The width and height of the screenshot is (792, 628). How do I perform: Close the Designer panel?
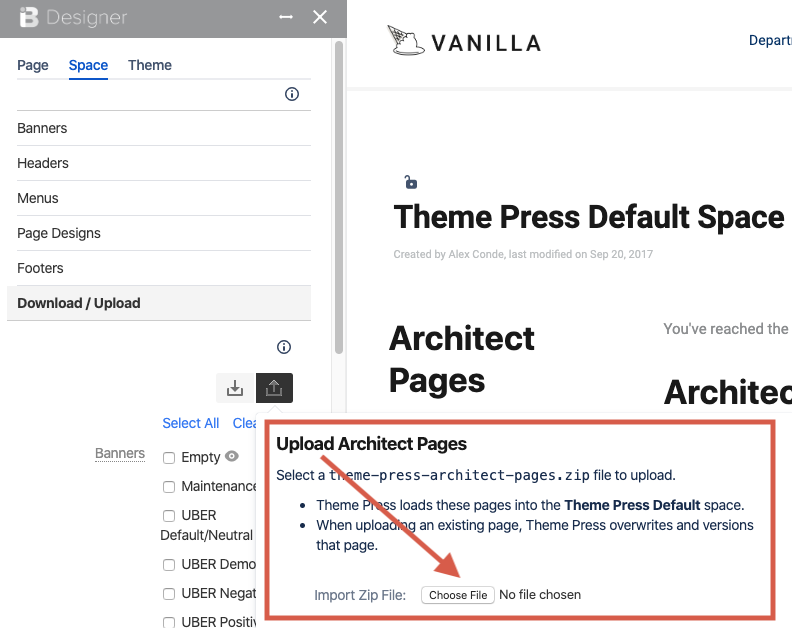pos(320,17)
